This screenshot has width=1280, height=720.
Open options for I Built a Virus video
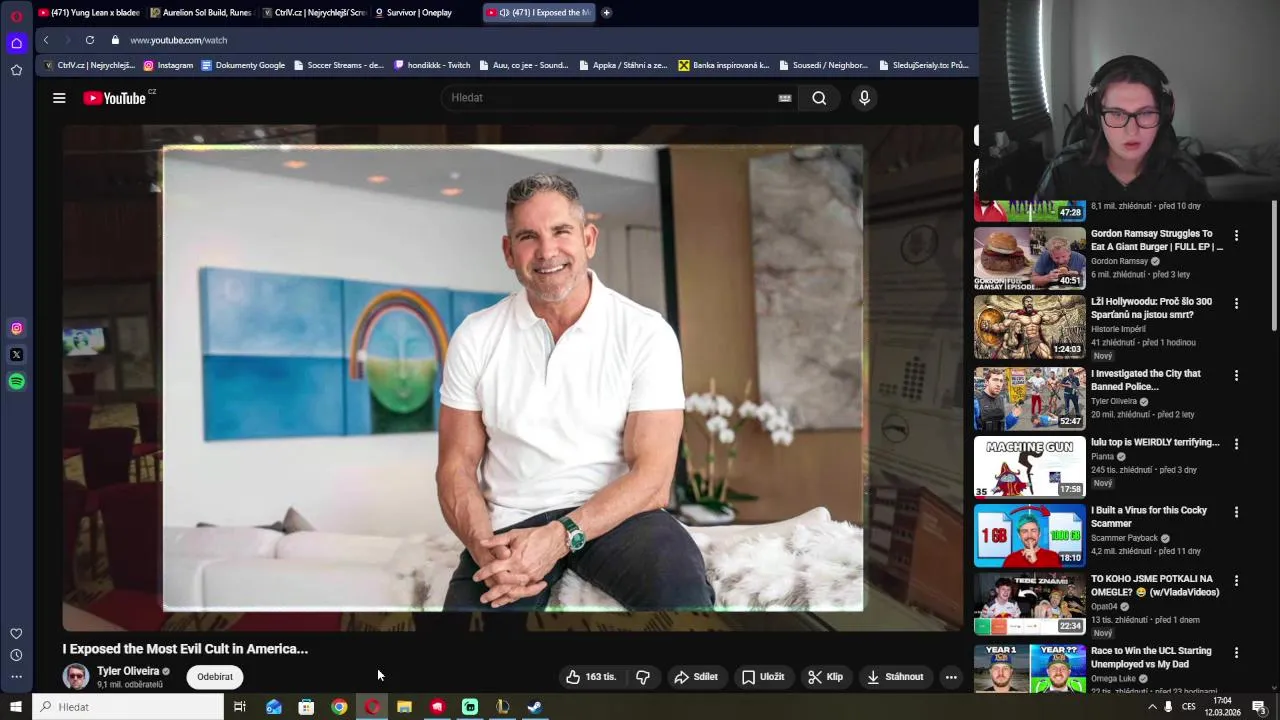point(1236,511)
